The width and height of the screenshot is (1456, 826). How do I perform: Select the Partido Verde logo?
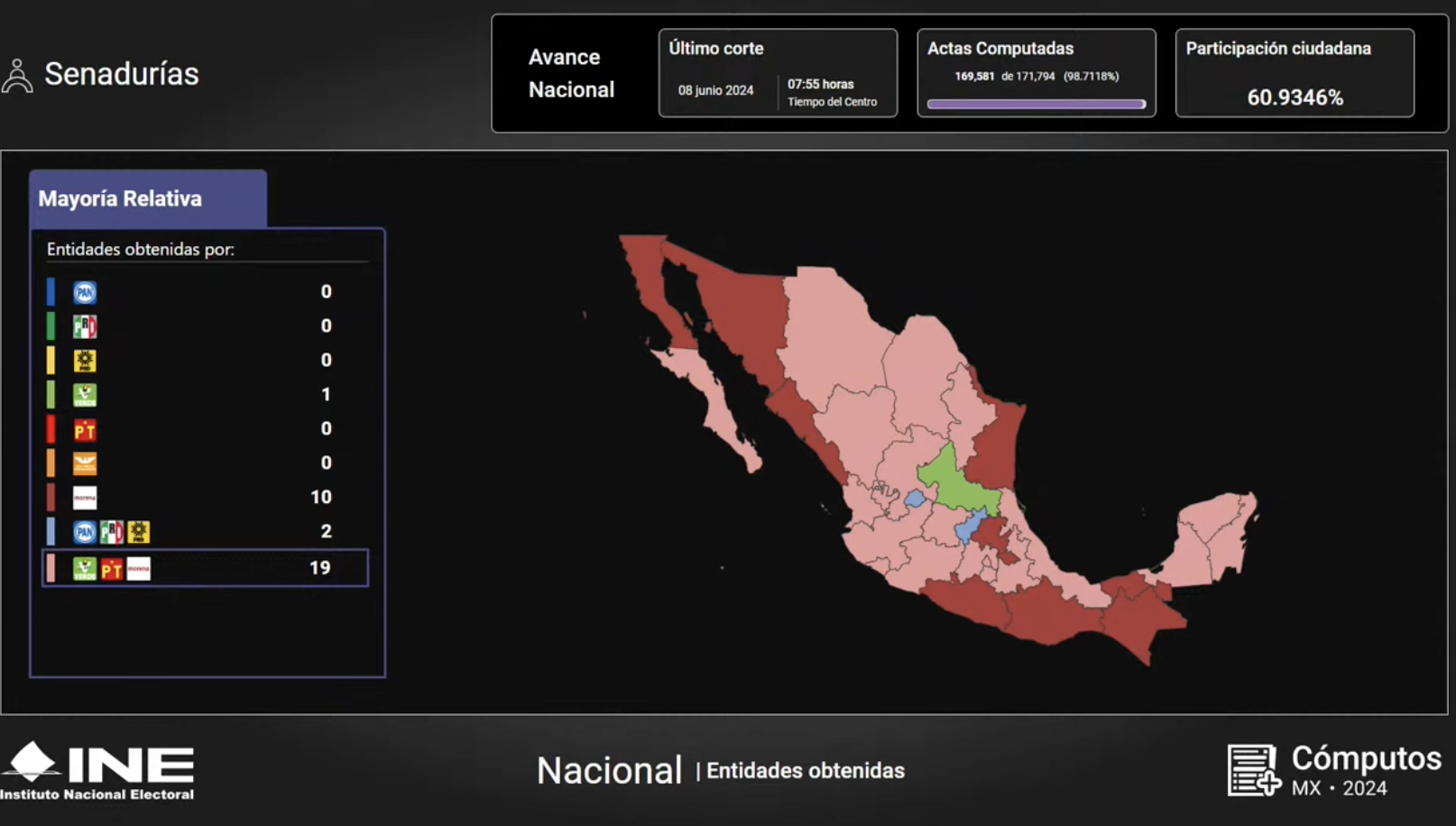point(83,394)
